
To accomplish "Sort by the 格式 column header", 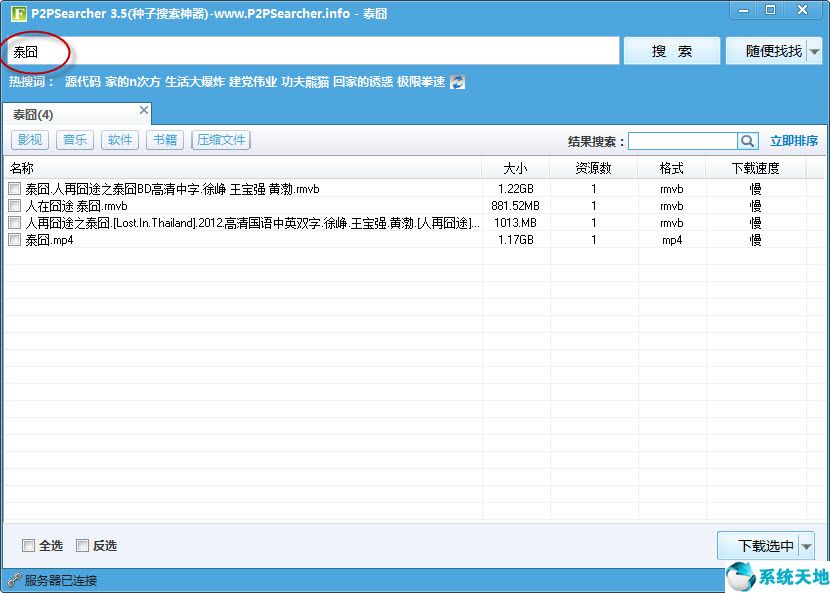I will coord(672,168).
